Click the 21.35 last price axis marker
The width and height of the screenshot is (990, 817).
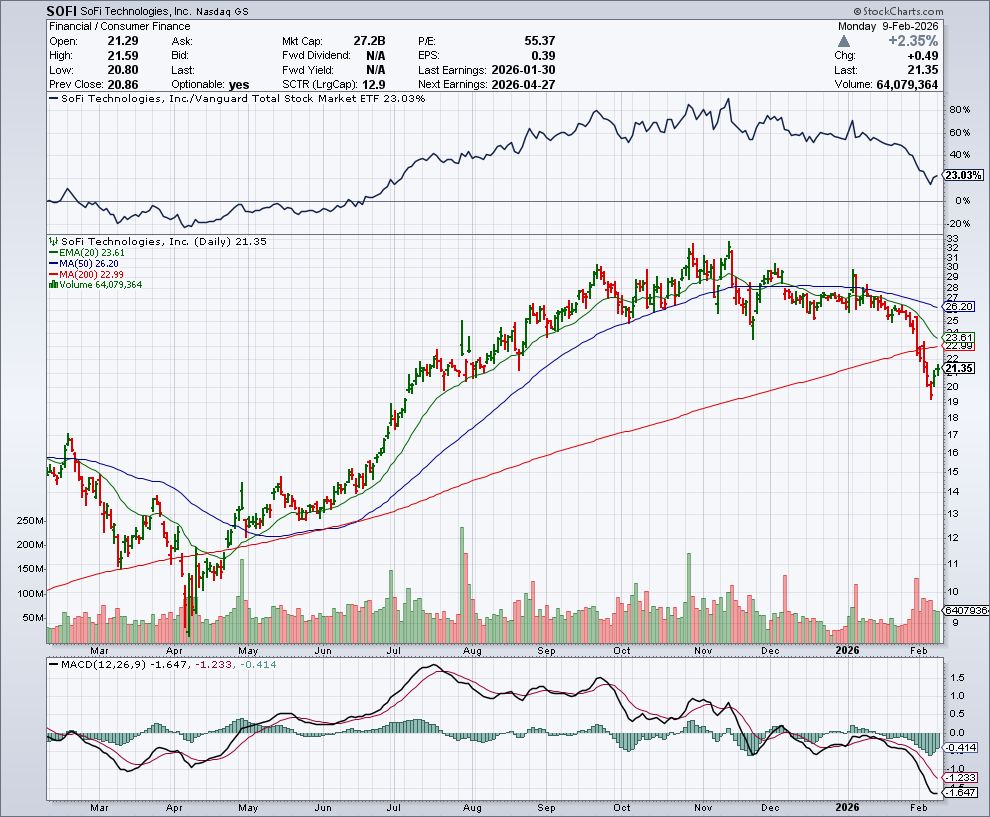[958, 368]
